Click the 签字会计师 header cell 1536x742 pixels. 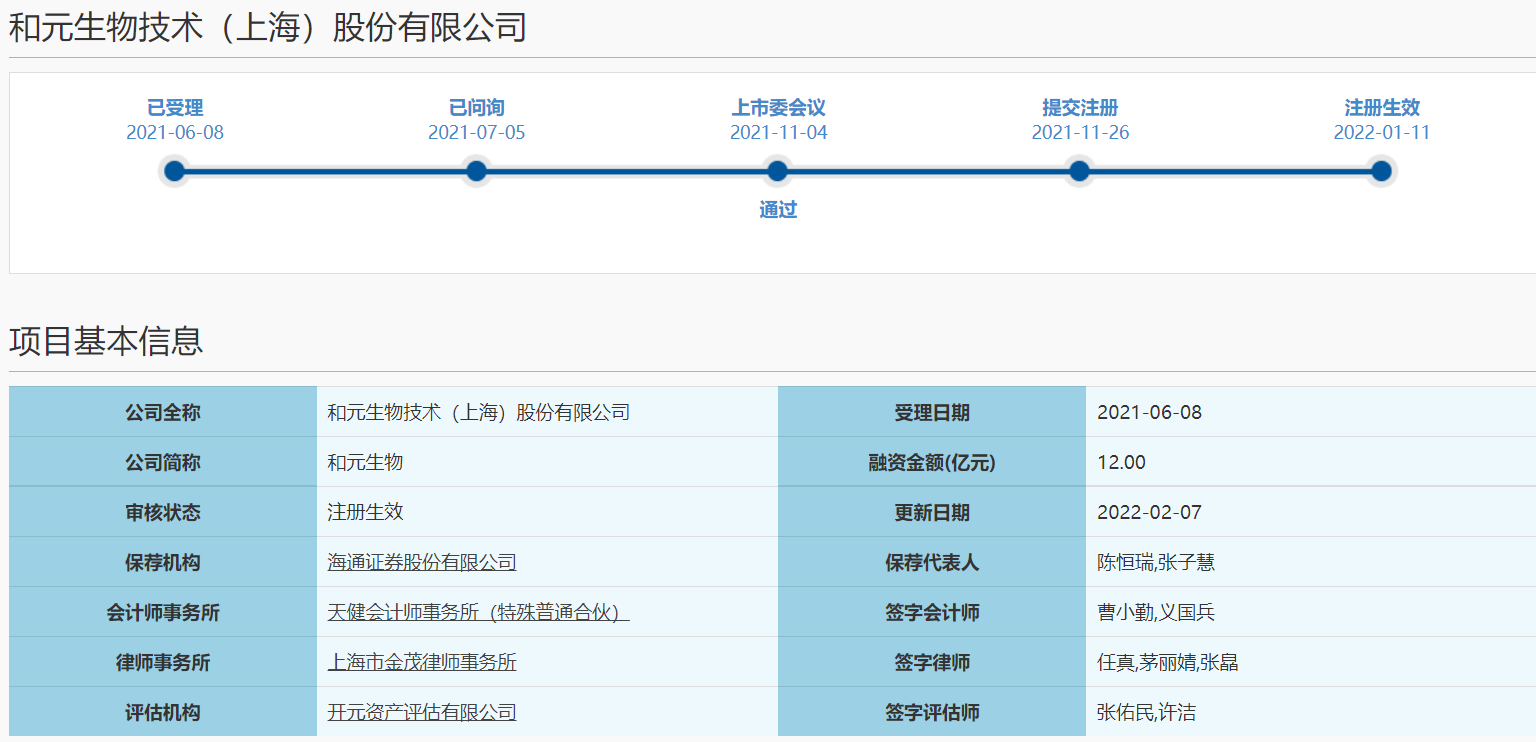[x=932, y=612]
